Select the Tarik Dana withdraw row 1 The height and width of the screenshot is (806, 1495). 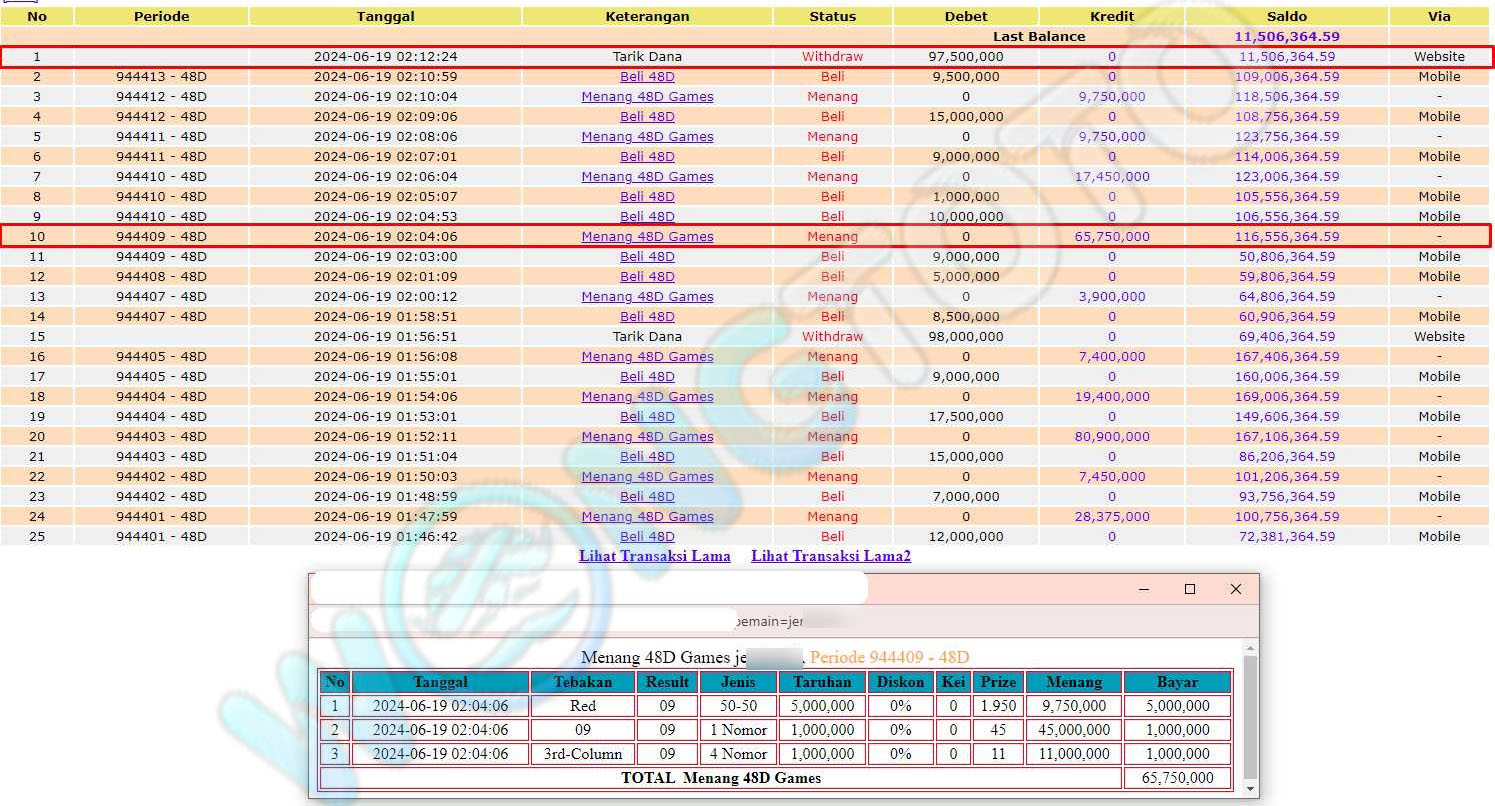[647, 57]
